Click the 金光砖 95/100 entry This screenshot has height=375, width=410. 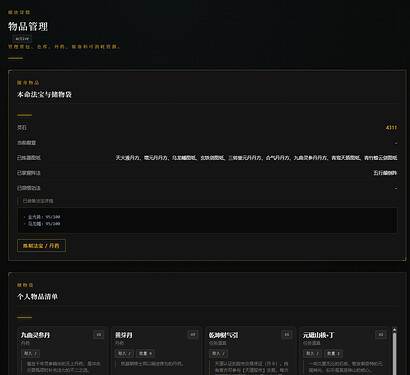[x=44, y=217]
